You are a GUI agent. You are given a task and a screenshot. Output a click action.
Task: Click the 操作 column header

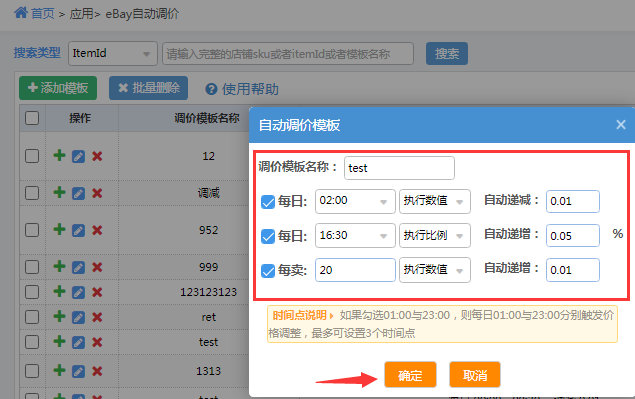pos(80,118)
